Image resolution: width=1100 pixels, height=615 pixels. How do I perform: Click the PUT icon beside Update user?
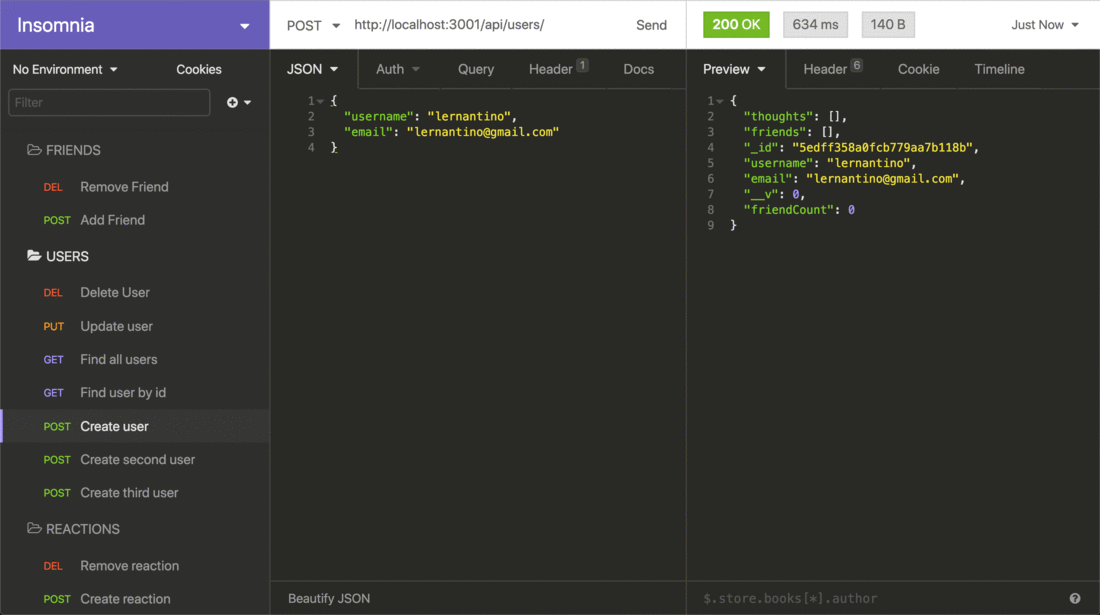click(x=53, y=326)
